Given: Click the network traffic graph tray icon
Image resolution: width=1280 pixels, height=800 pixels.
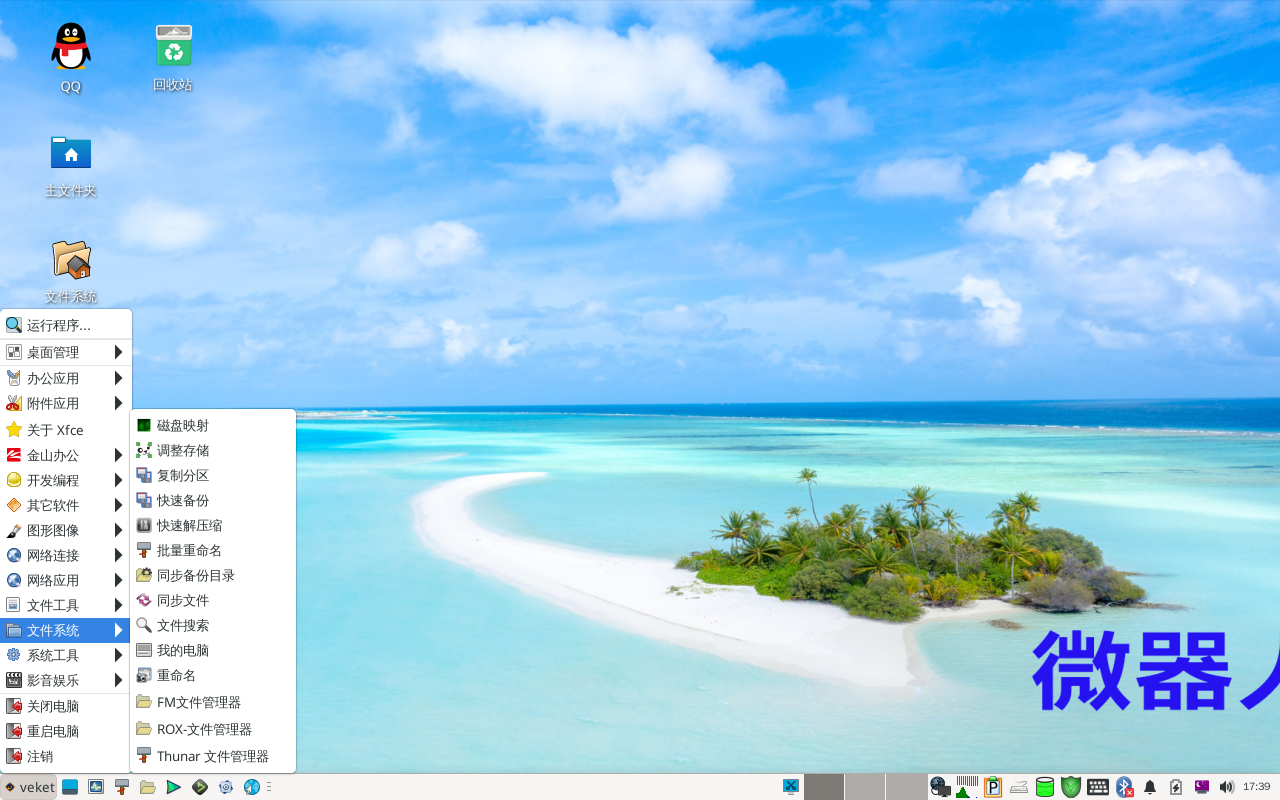Looking at the screenshot, I should point(967,787).
